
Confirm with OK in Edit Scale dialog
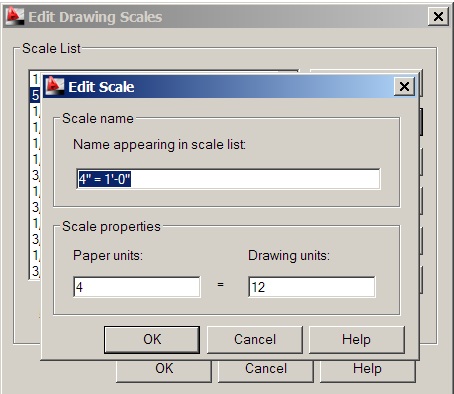152,340
